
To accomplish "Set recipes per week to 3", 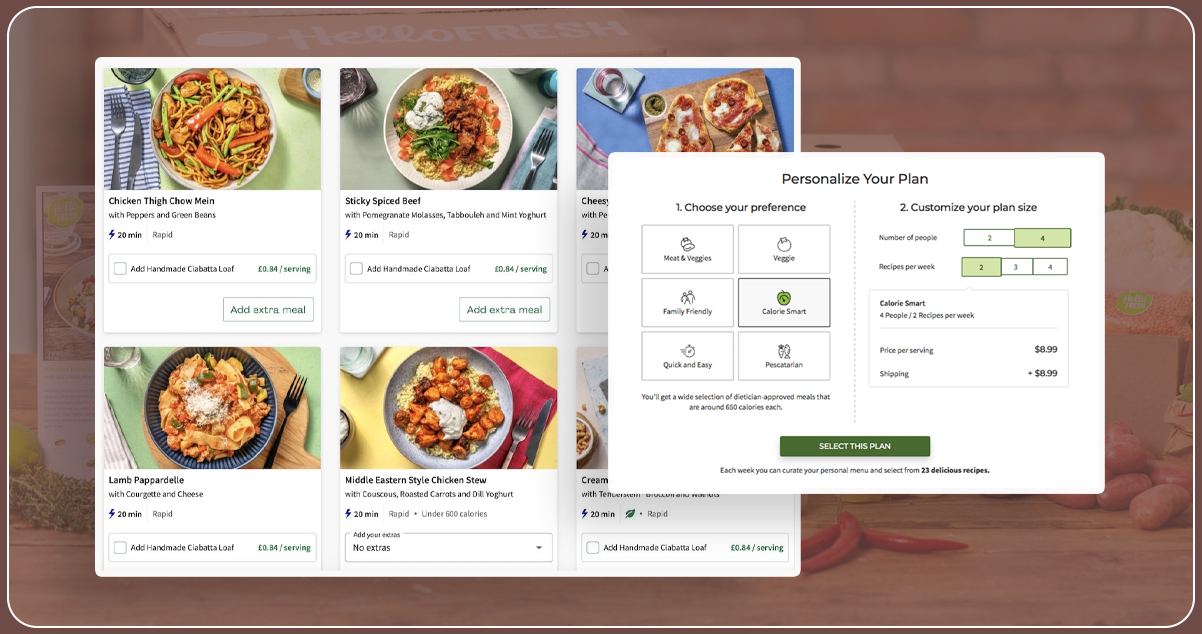I will [1016, 267].
